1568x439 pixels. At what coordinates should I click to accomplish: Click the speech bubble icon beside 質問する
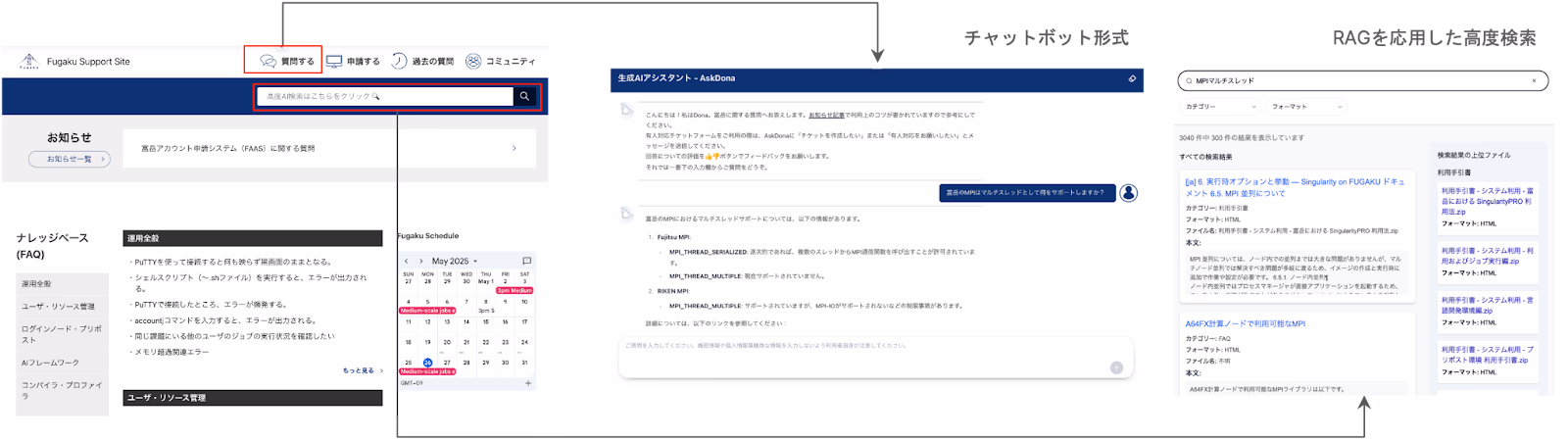(268, 61)
